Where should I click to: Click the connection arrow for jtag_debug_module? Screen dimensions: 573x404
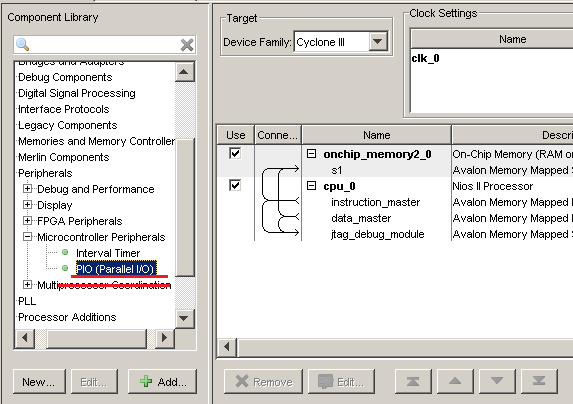point(295,232)
